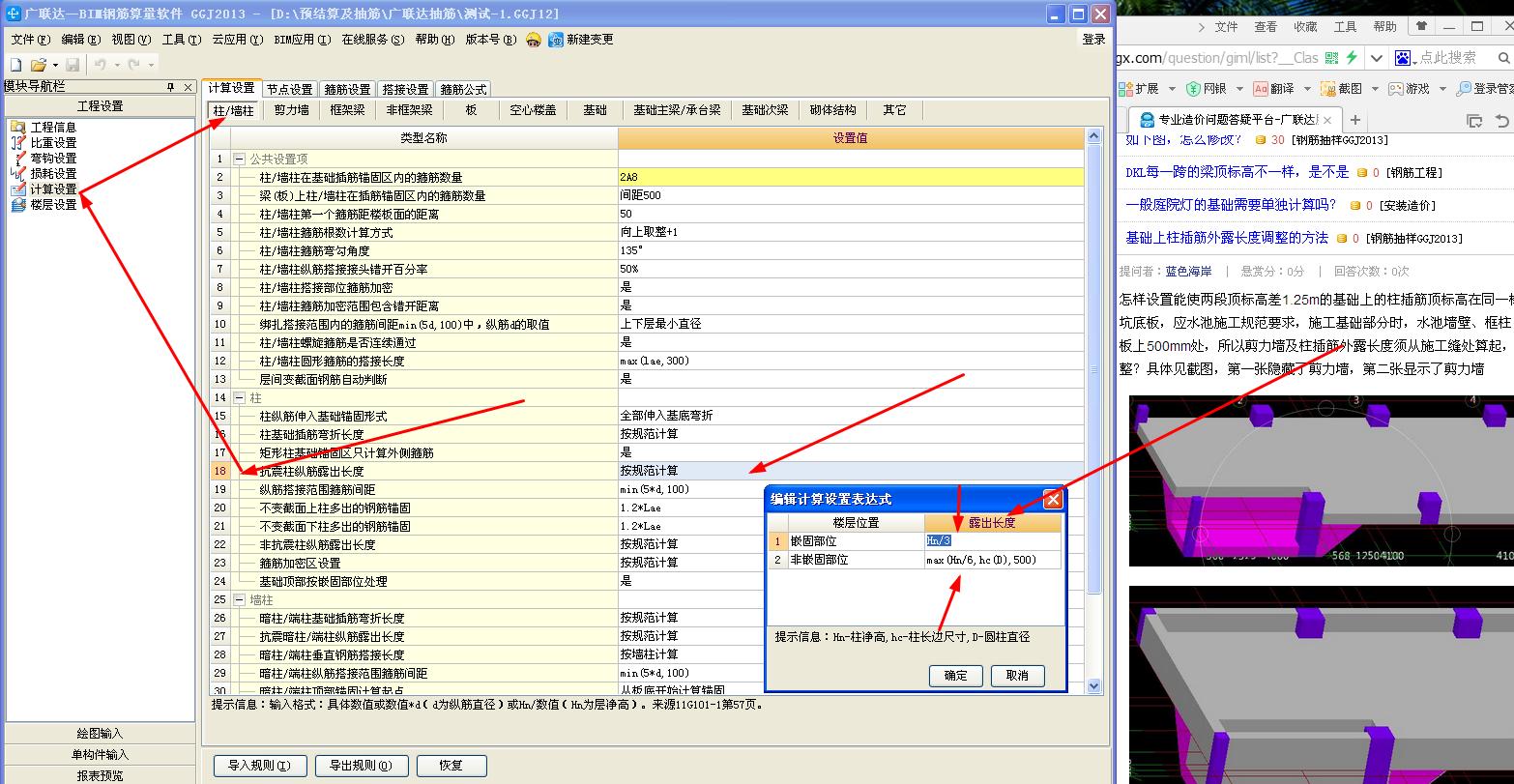Collapse the 墙柱 group in row 25
The height and width of the screenshot is (784, 1514).
pos(239,599)
